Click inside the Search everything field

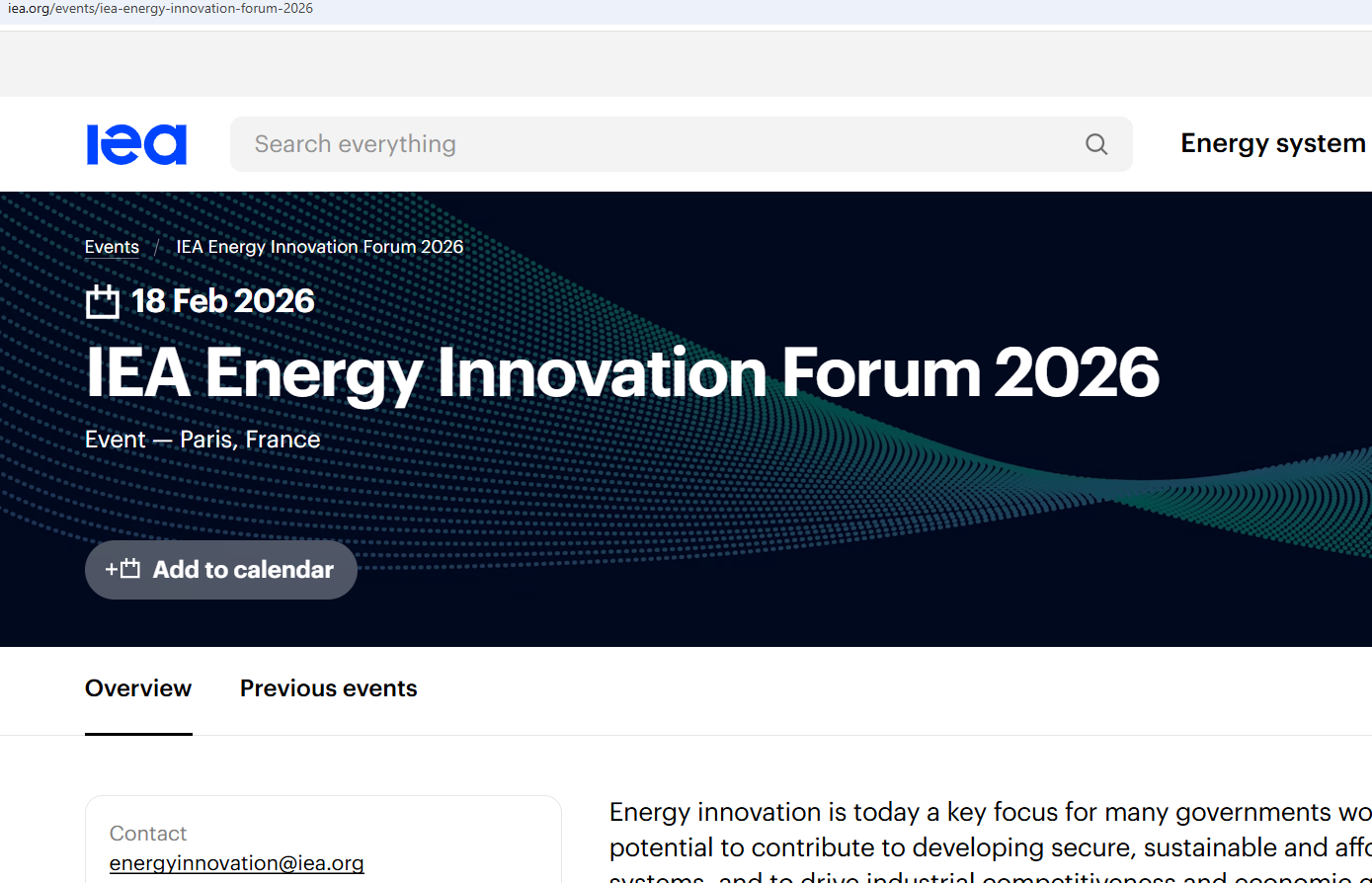point(494,144)
